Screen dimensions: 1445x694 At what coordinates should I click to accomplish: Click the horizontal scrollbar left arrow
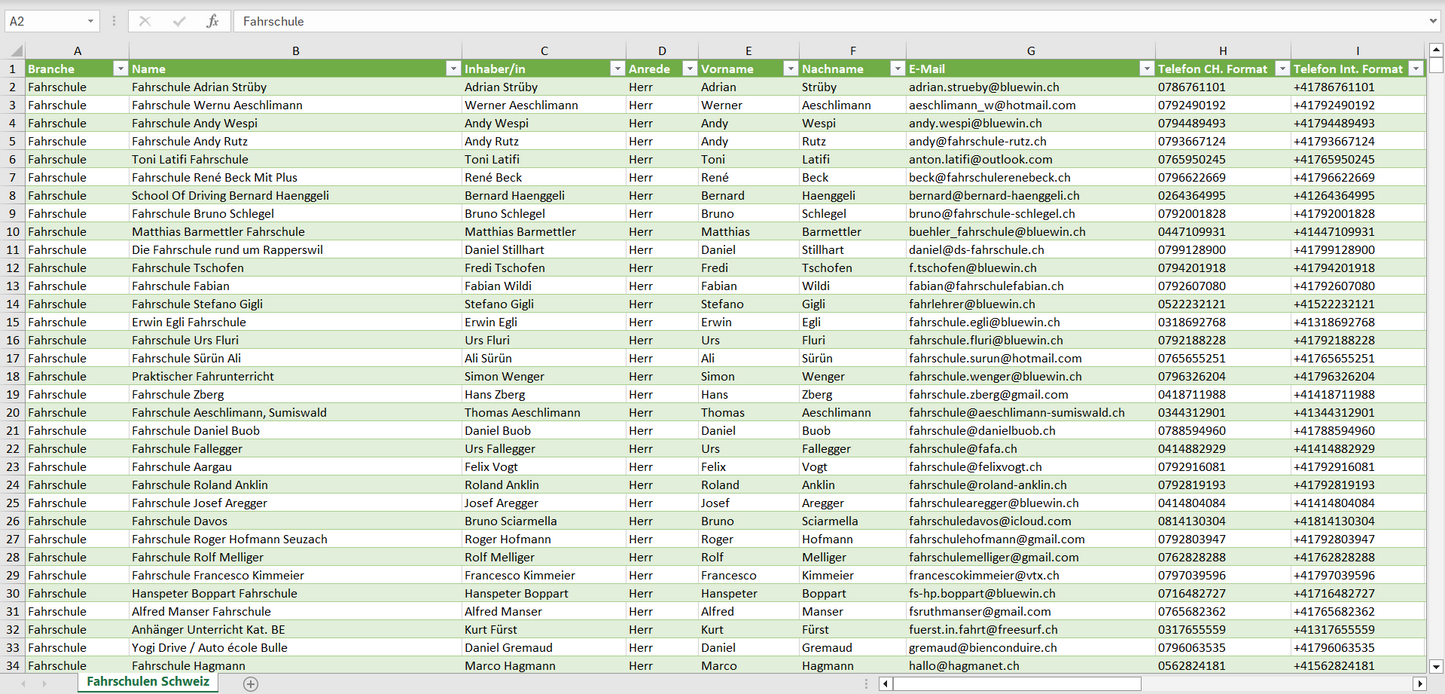pyautogui.click(x=885, y=684)
